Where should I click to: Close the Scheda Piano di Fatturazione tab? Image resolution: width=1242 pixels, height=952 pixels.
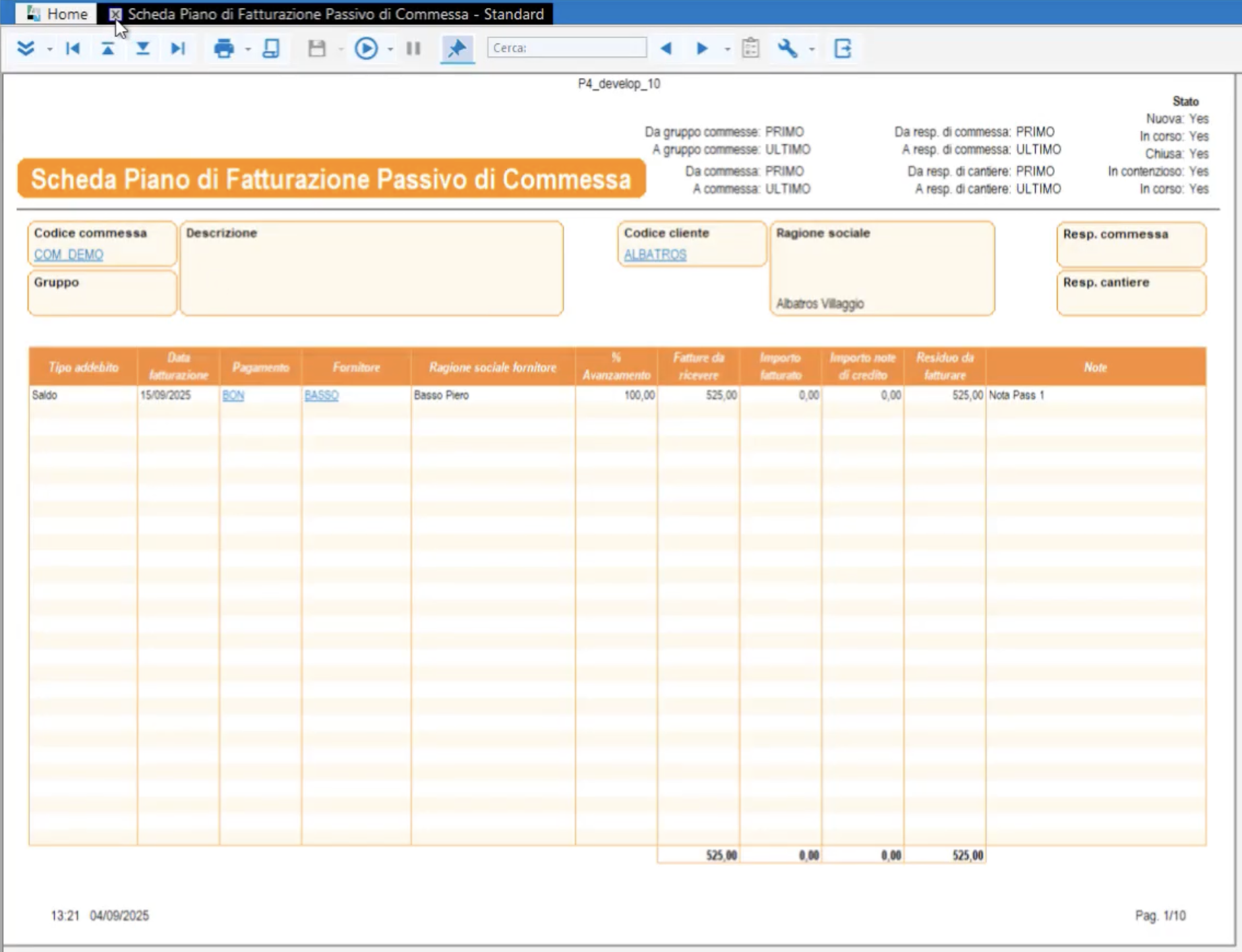(x=115, y=14)
